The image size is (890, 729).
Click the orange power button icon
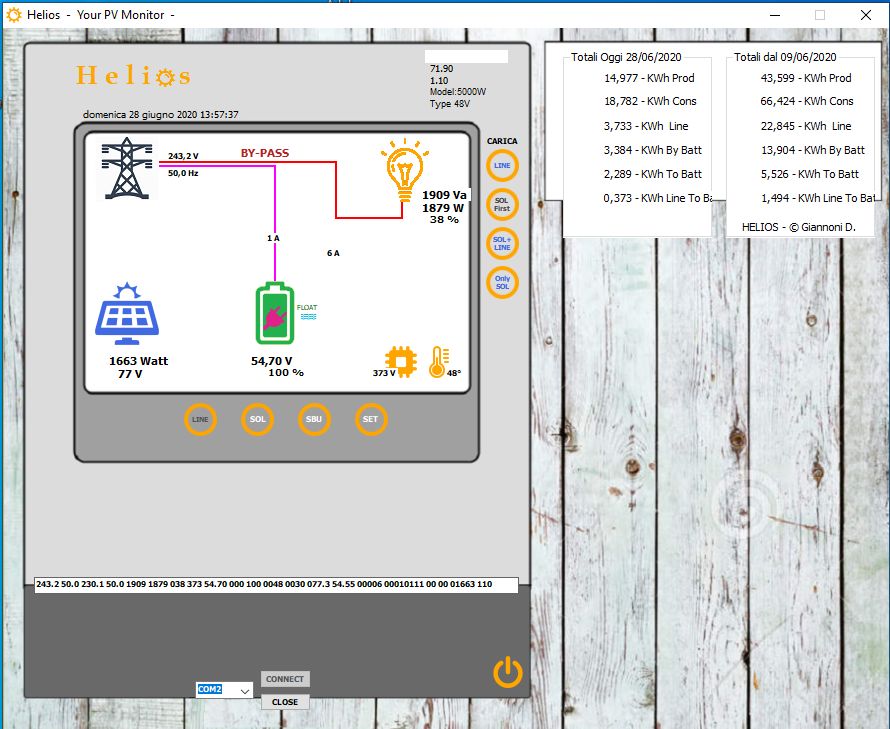pos(508,672)
